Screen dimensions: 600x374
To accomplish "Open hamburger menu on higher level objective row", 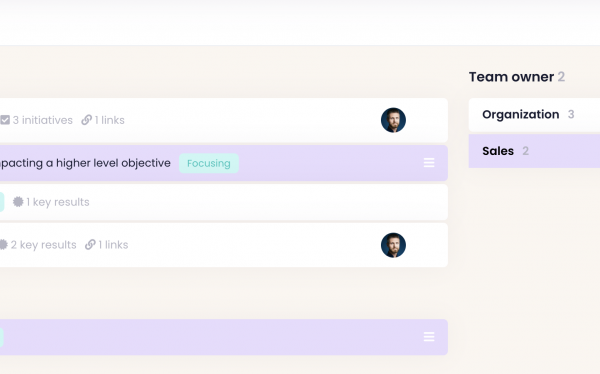I will tap(429, 163).
